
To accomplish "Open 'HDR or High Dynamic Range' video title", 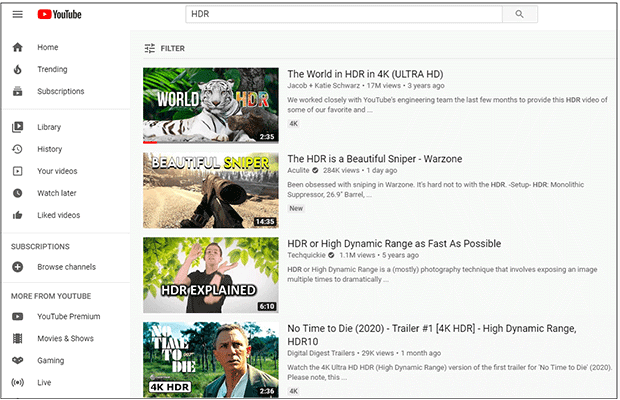I will pos(394,244).
